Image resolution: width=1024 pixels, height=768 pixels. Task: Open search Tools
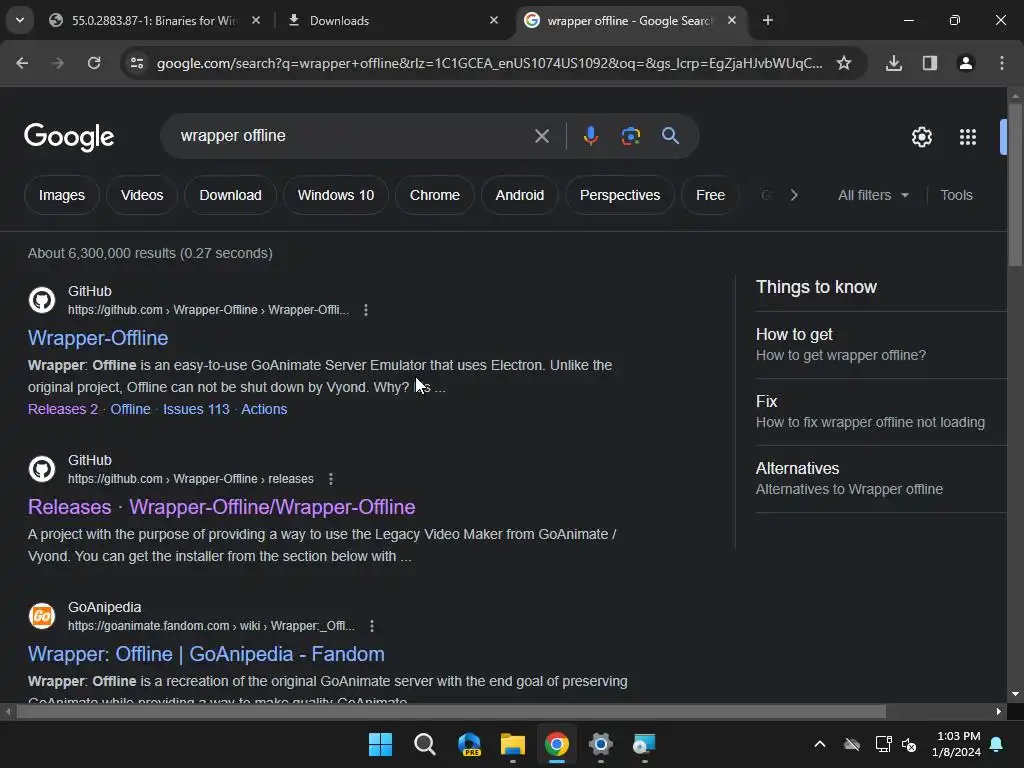(x=956, y=195)
